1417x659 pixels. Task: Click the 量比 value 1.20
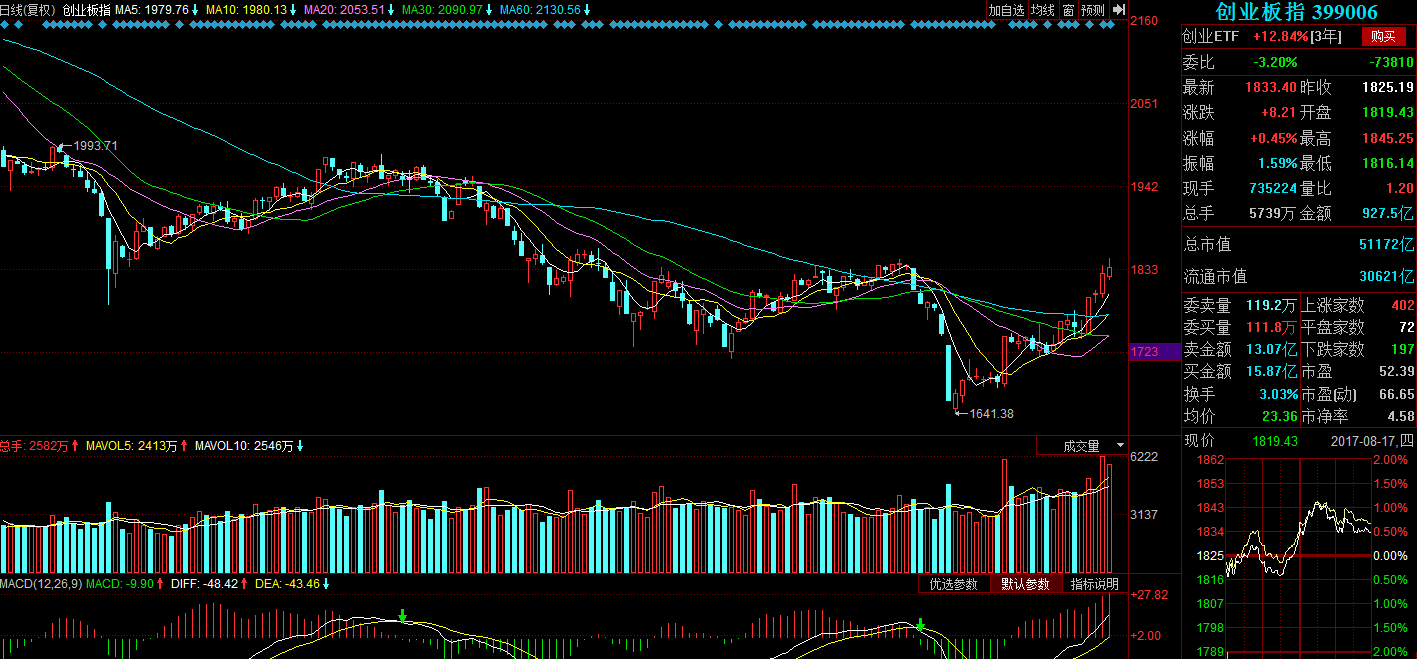[1400, 188]
